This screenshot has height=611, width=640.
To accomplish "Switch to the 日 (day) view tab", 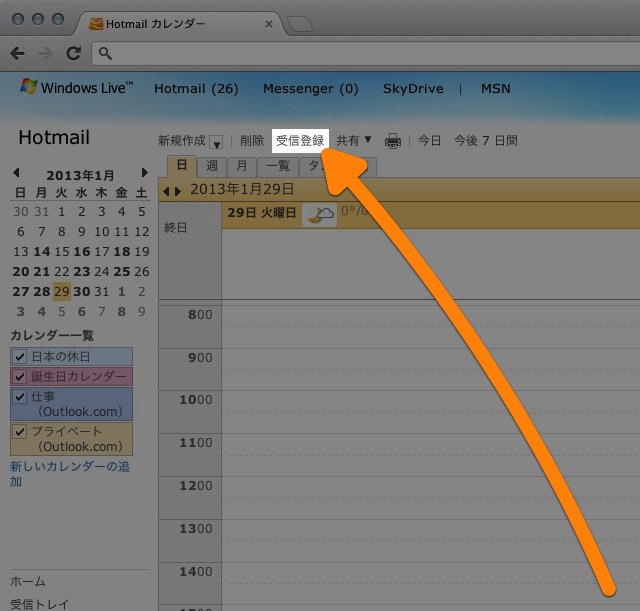I will click(x=182, y=166).
